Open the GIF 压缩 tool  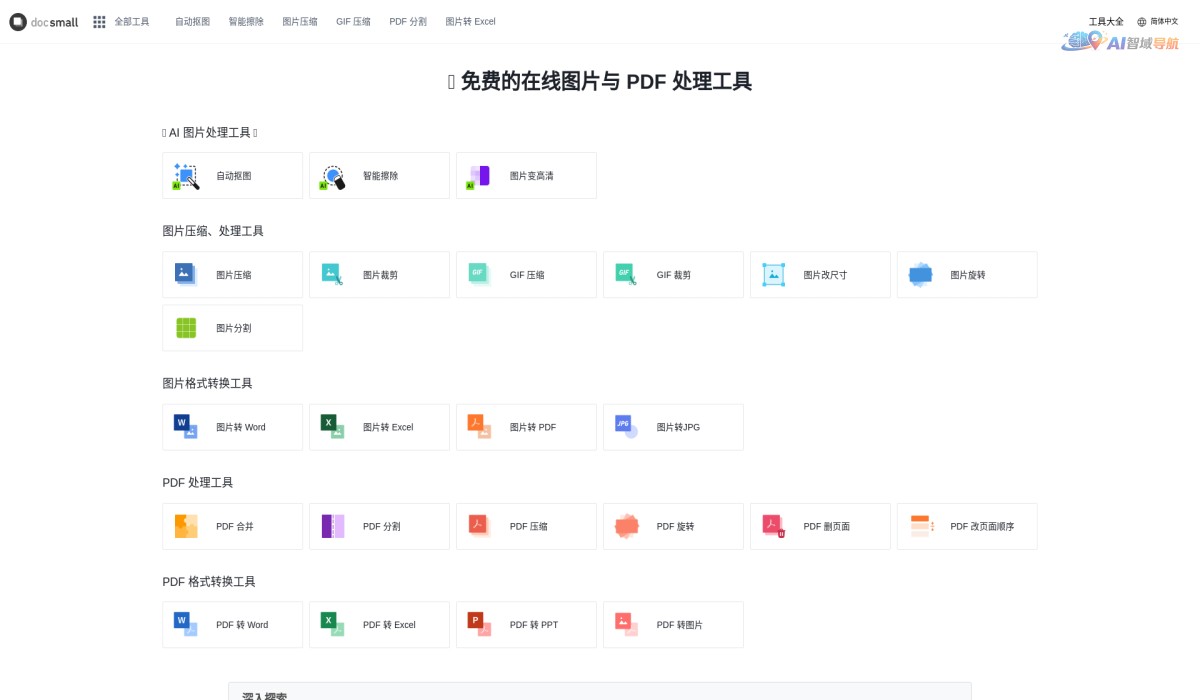[x=526, y=274]
